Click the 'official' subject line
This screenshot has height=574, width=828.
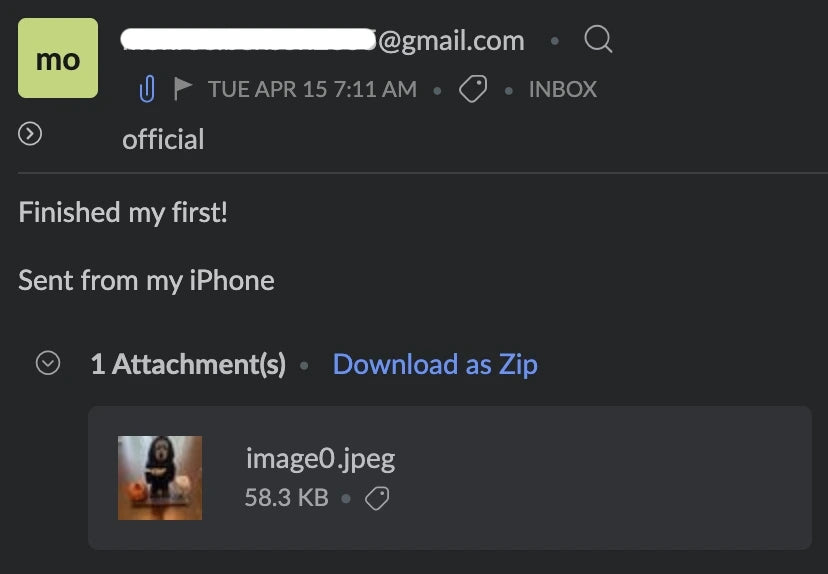click(x=163, y=139)
